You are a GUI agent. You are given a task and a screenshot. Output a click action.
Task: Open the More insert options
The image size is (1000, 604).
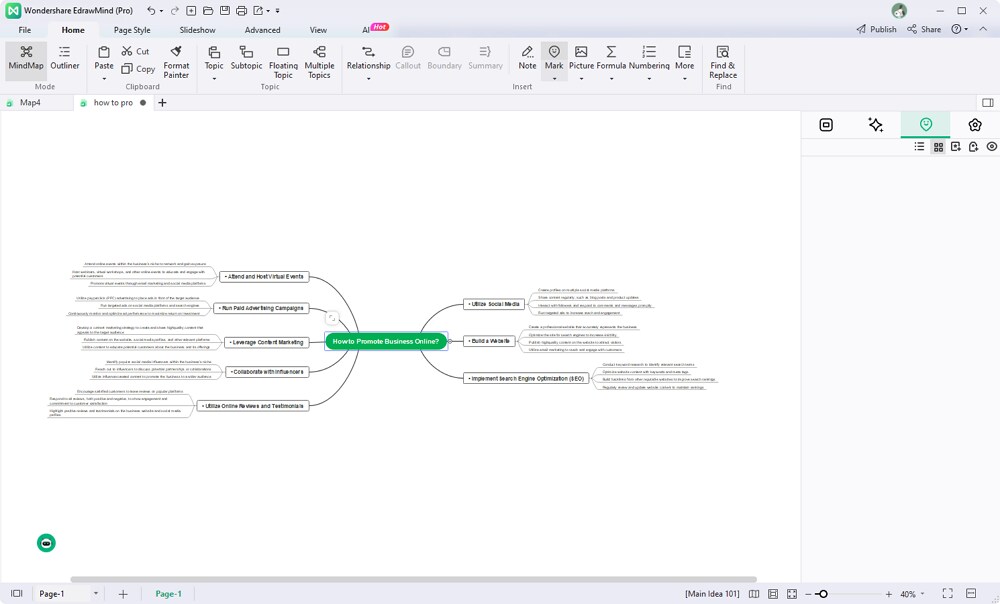684,57
